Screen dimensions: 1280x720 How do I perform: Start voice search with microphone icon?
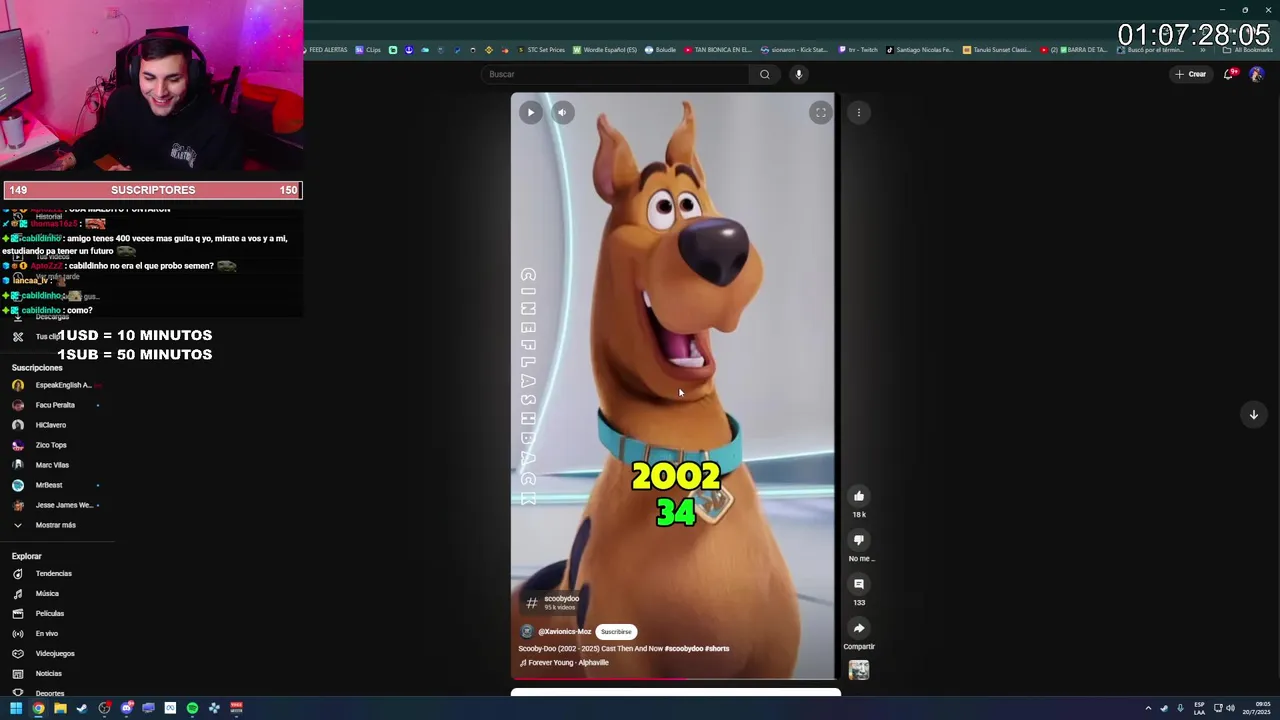[798, 74]
